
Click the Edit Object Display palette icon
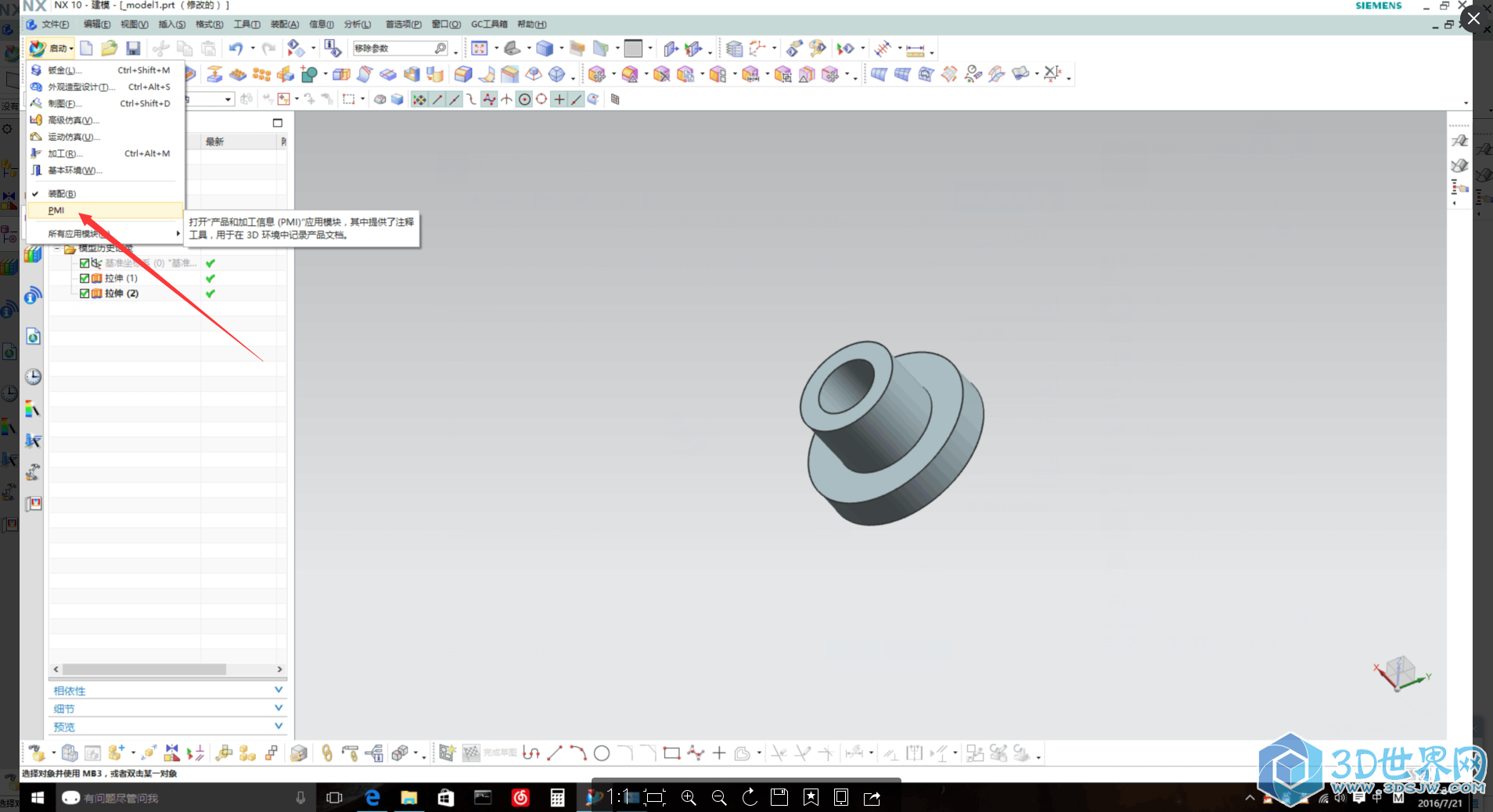tap(817, 49)
